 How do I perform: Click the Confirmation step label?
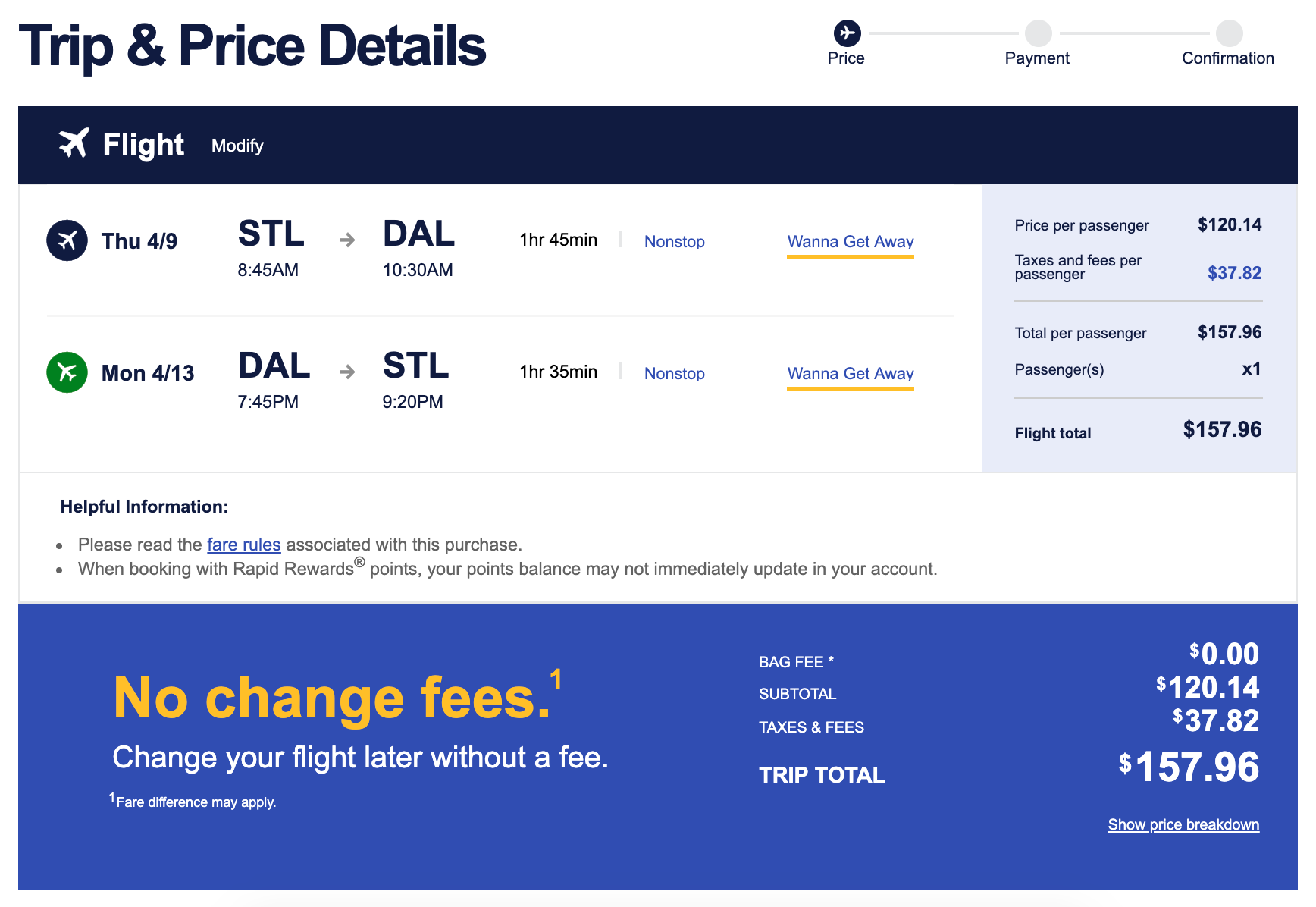pyautogui.click(x=1227, y=58)
